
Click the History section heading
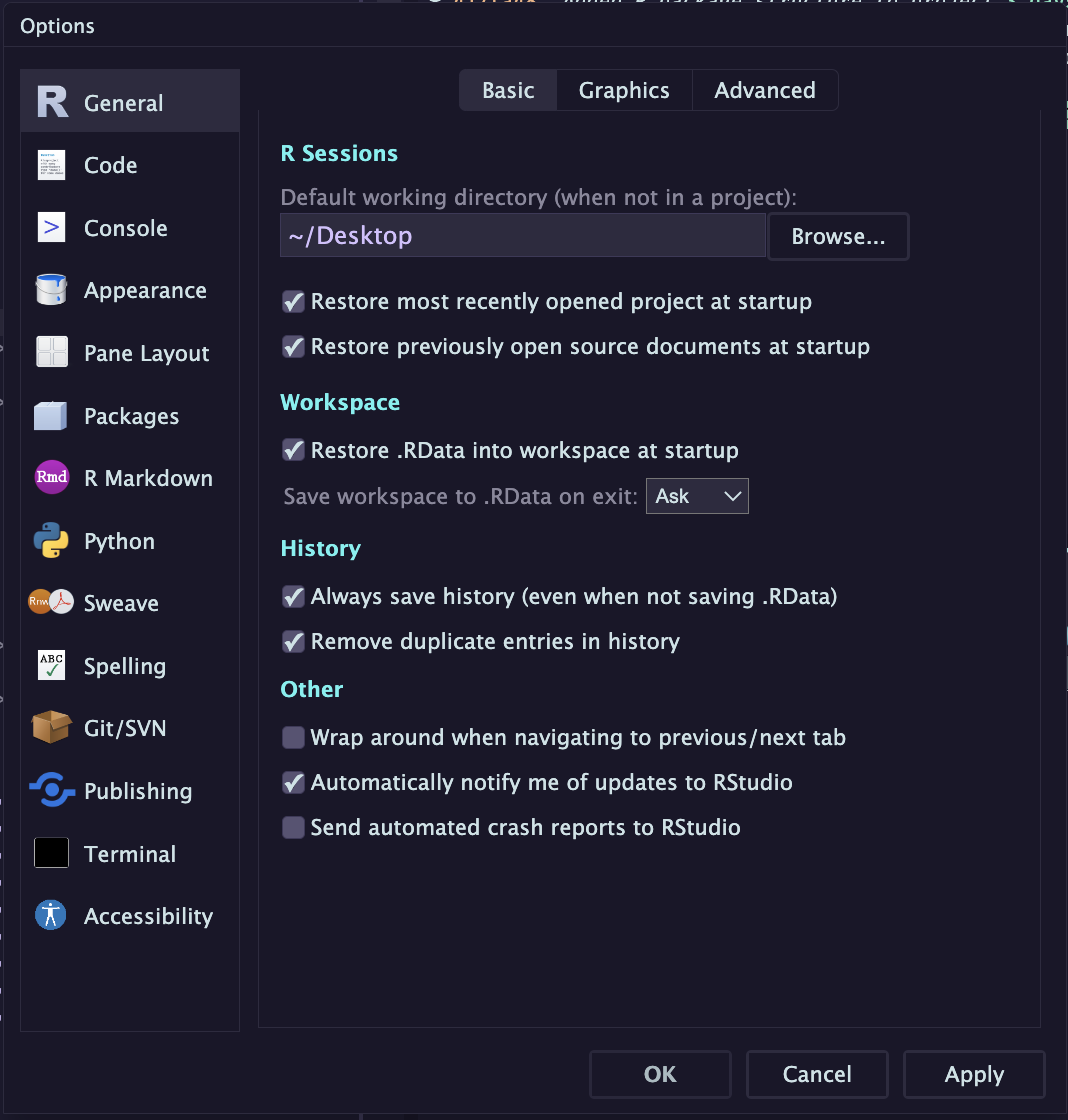coord(321,548)
